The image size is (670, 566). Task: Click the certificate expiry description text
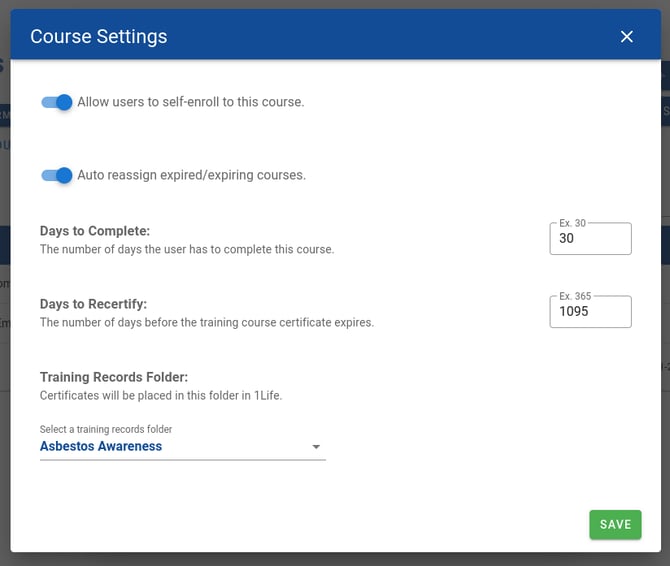(x=207, y=323)
